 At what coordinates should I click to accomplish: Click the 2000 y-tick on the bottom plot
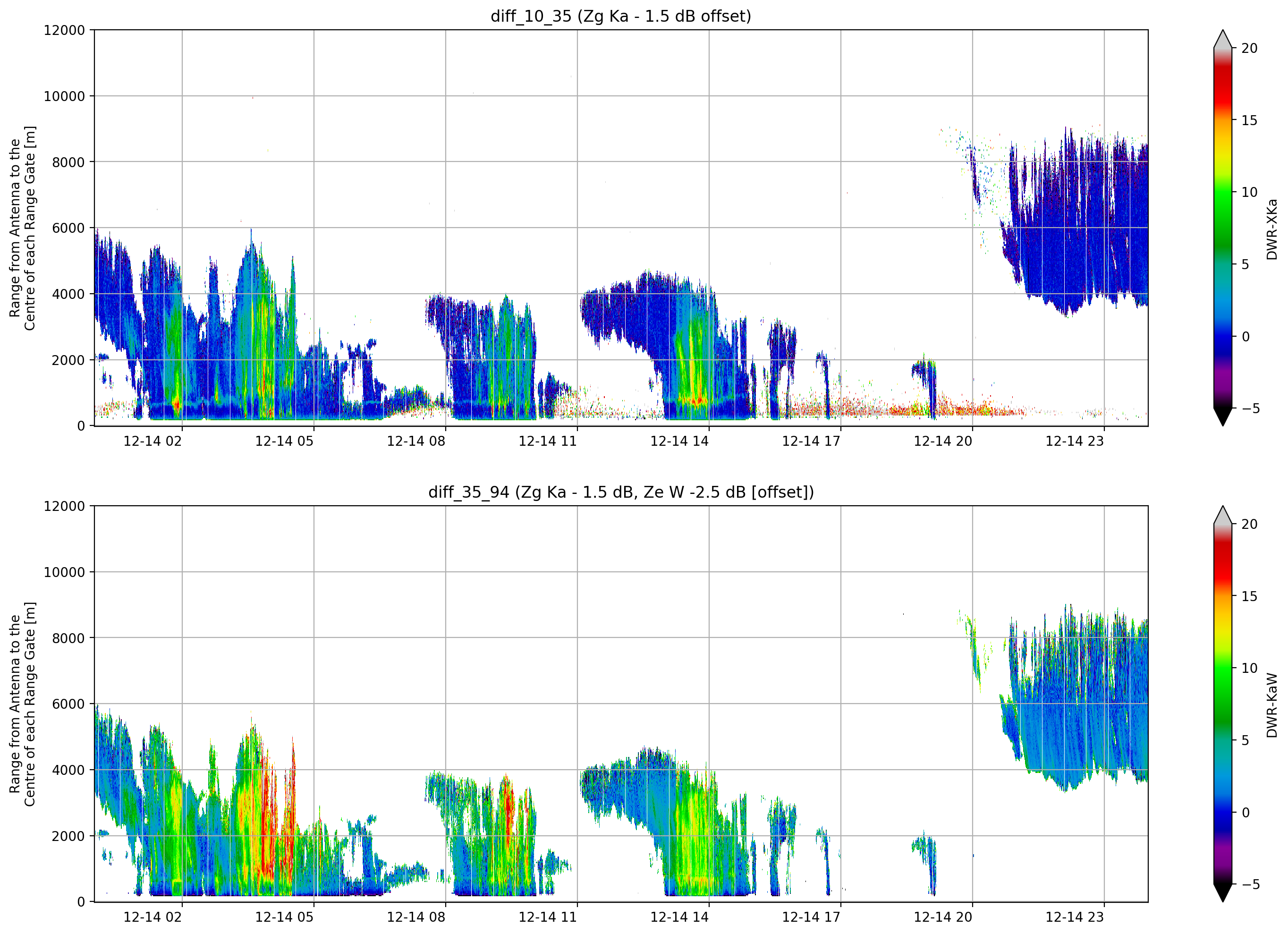point(68,836)
